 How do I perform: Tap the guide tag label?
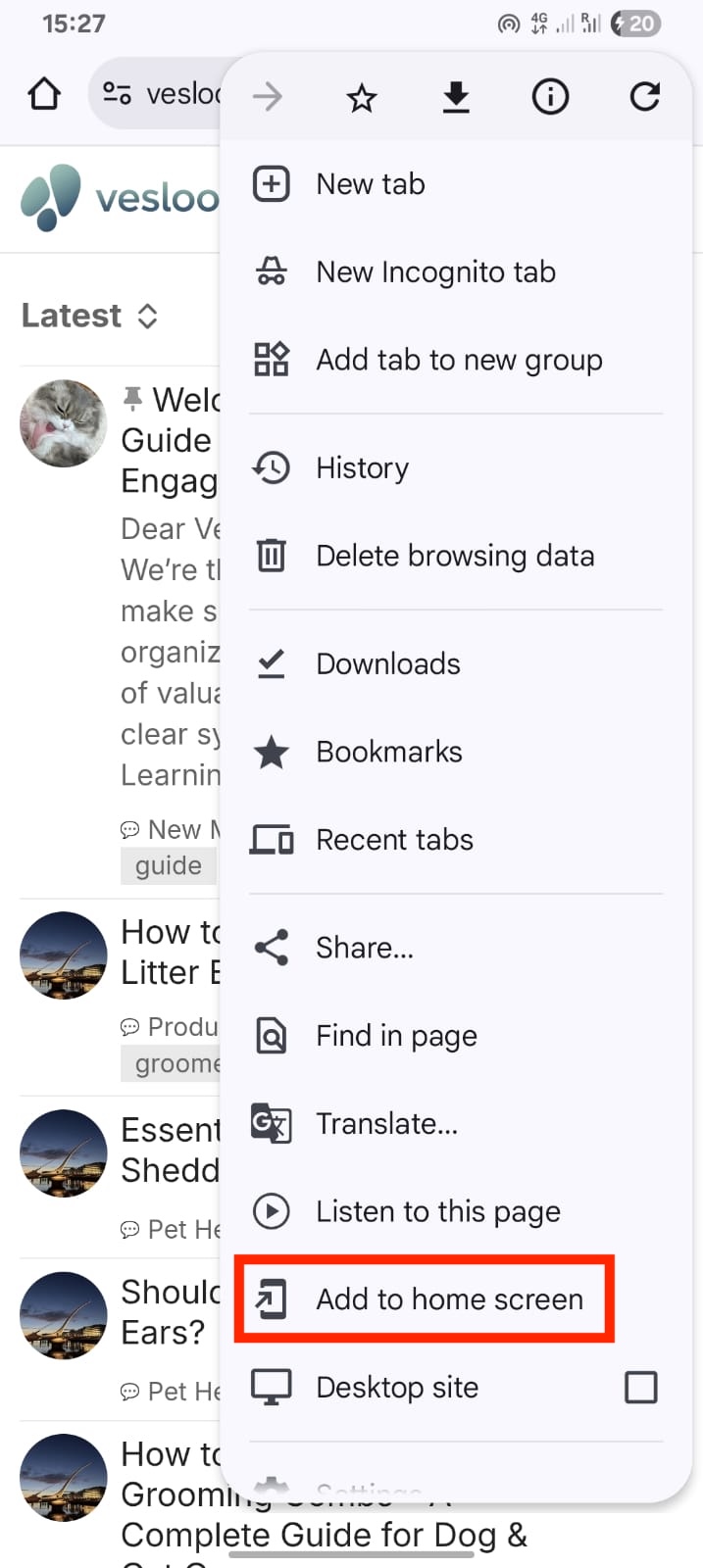click(x=169, y=865)
